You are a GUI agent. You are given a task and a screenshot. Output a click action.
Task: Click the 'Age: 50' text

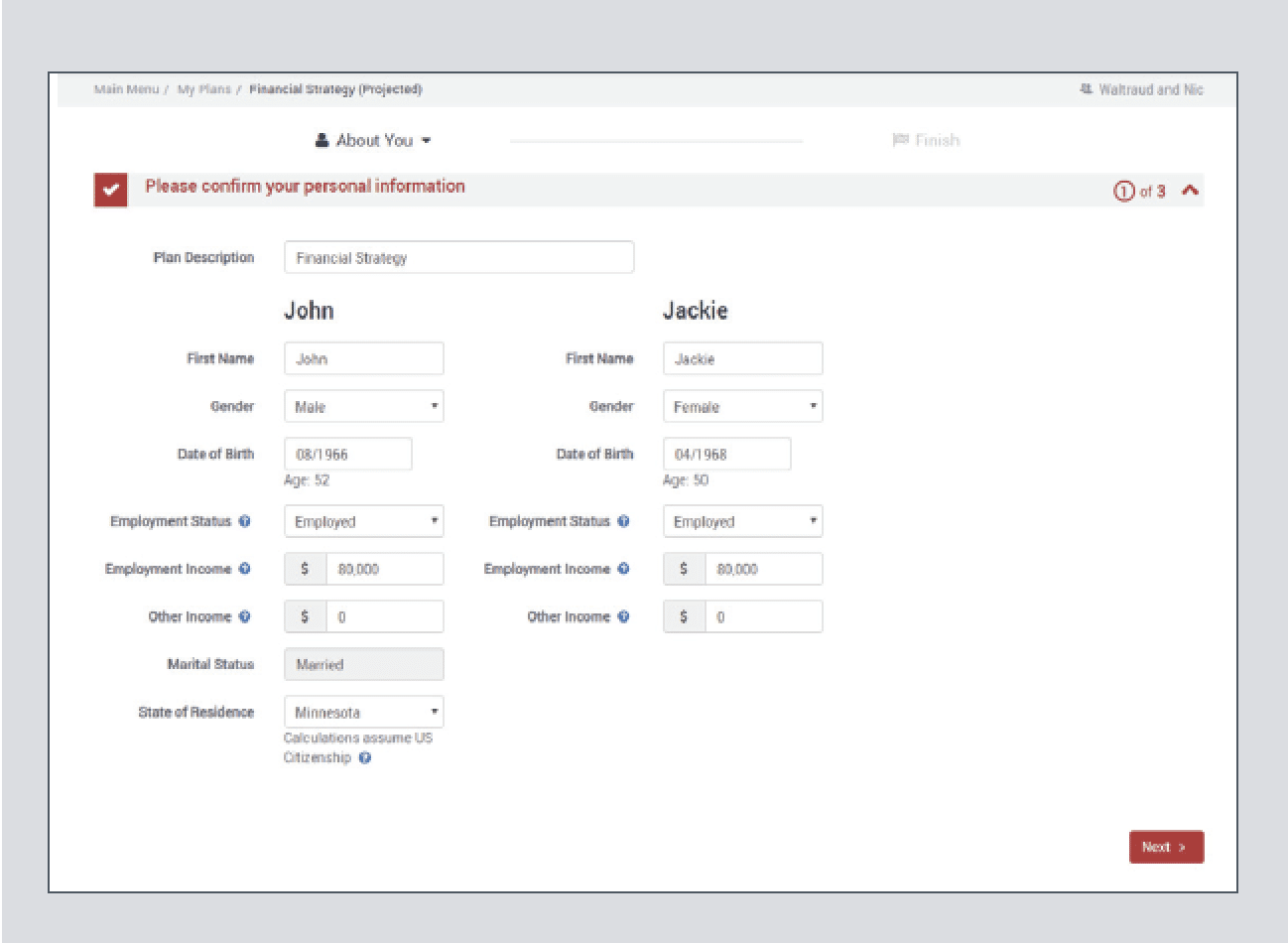coord(686,480)
